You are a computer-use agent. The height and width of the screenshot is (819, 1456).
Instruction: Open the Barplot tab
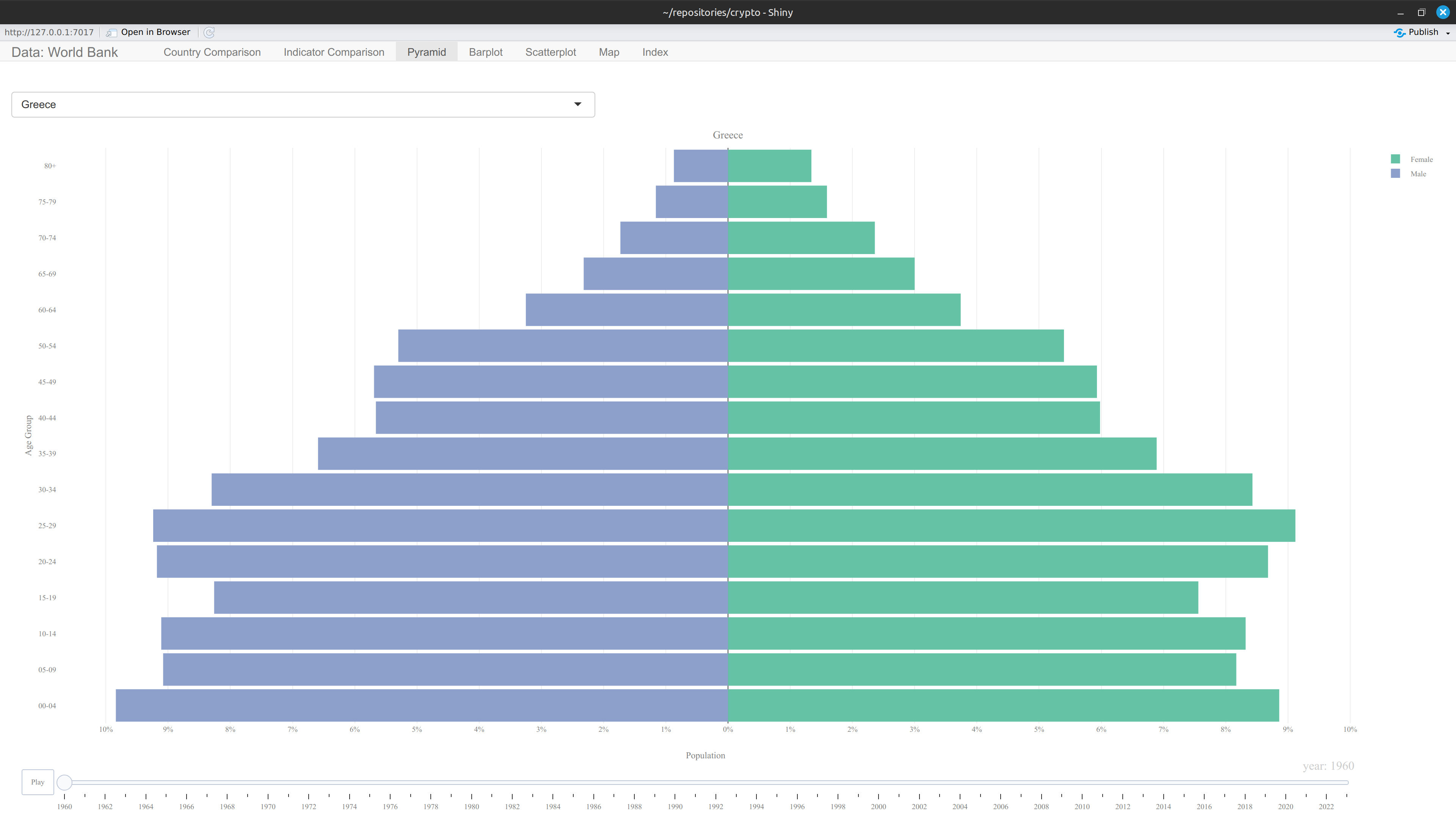(485, 52)
